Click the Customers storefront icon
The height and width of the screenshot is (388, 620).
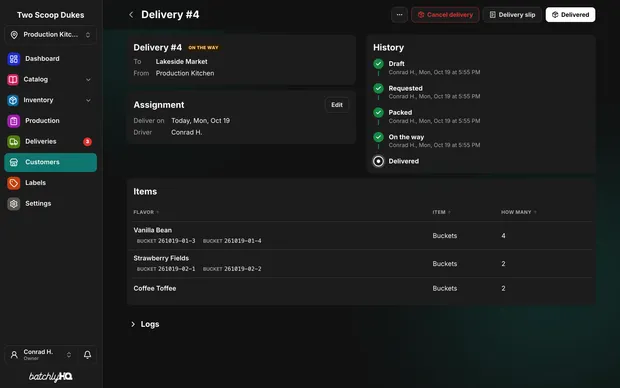tap(14, 162)
